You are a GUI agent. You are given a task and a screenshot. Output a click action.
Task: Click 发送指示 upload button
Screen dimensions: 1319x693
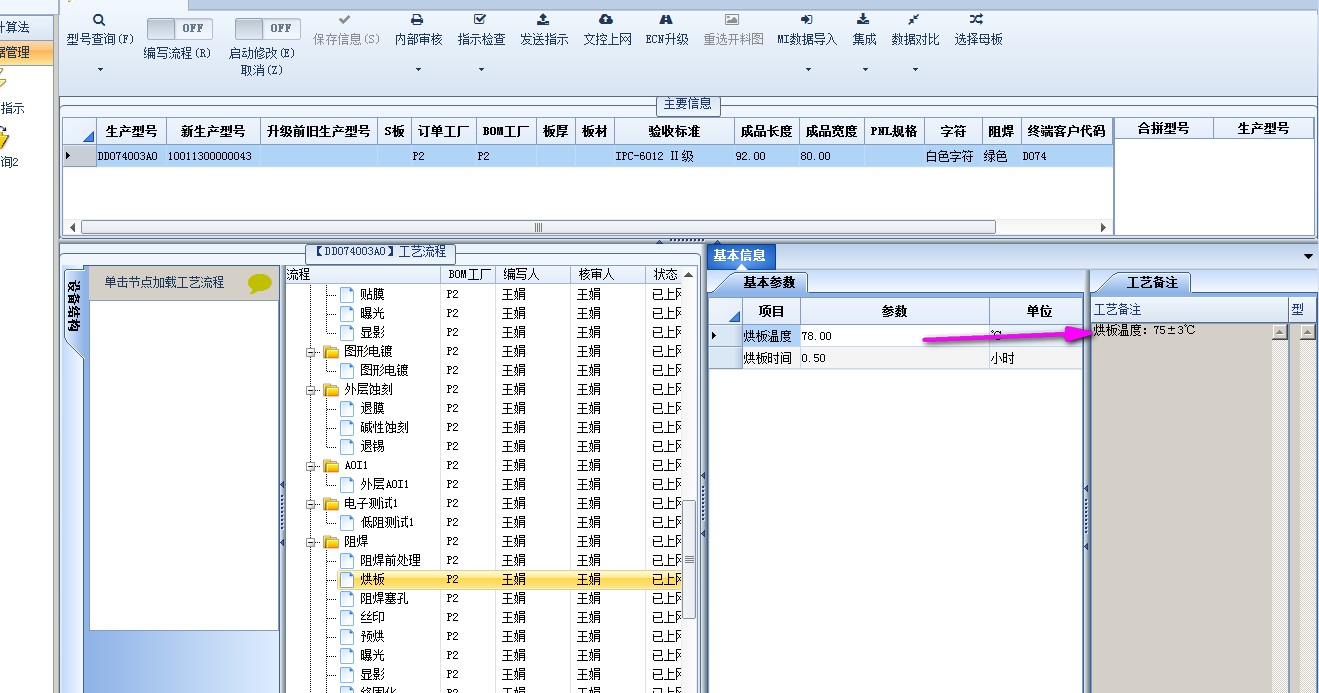544,30
